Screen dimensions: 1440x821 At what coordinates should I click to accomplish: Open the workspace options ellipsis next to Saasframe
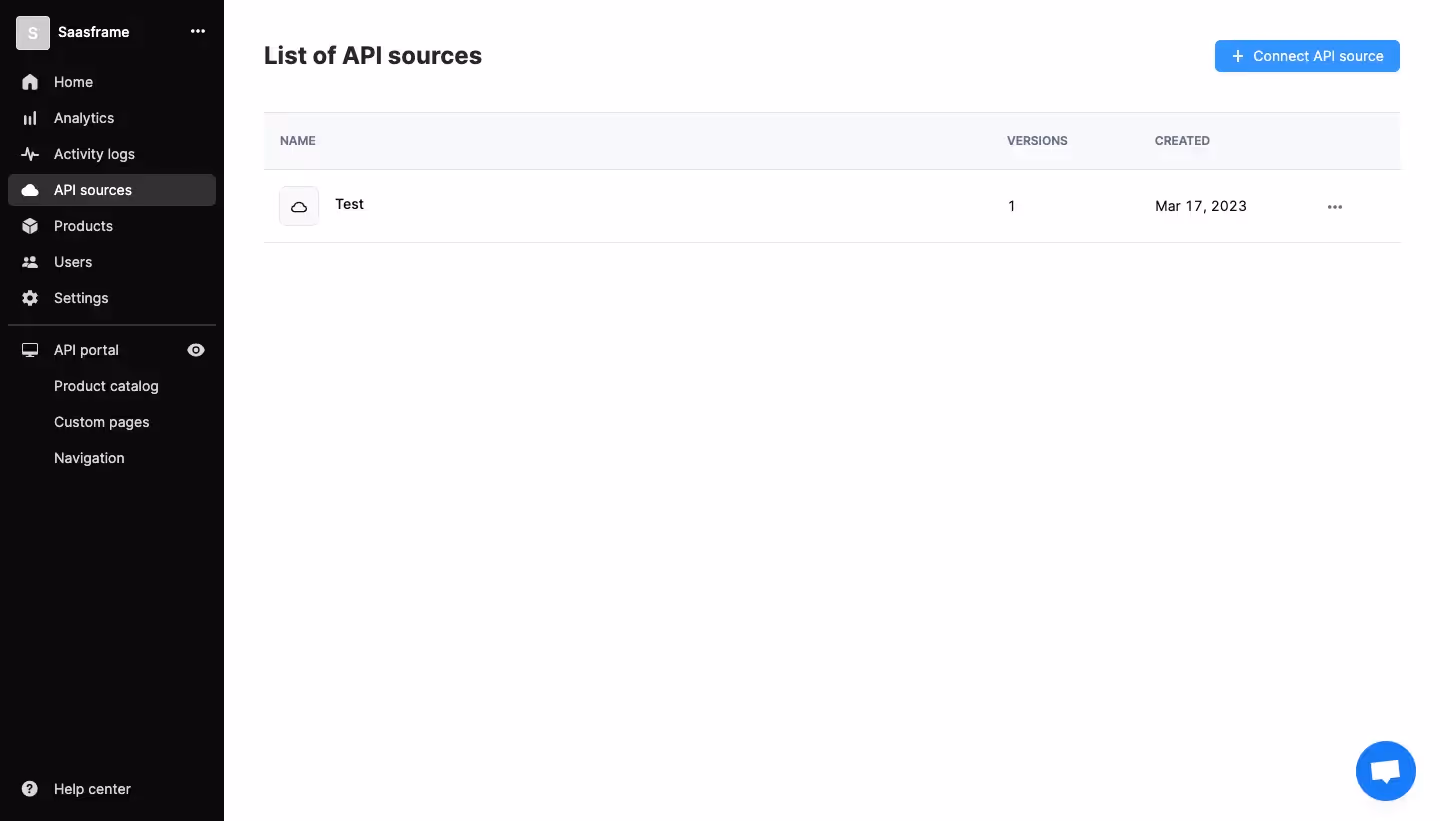198,31
